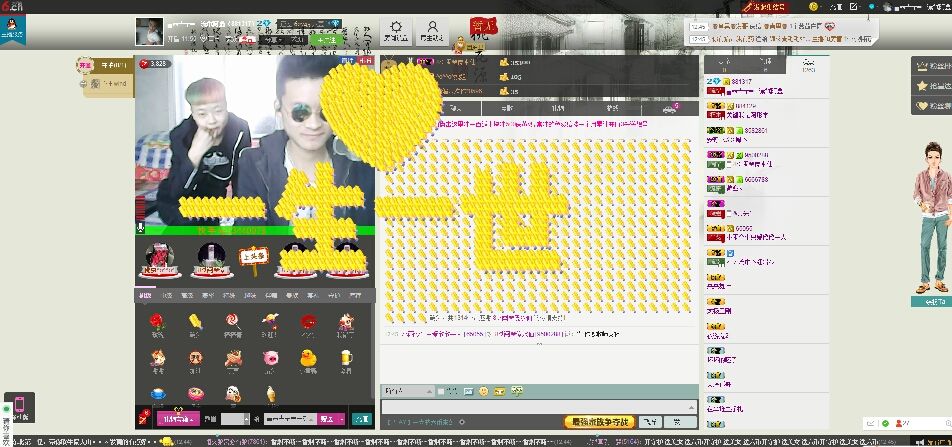Screen dimensions: 952x447
Task: Open the last gift category tab
Action: 355,295
